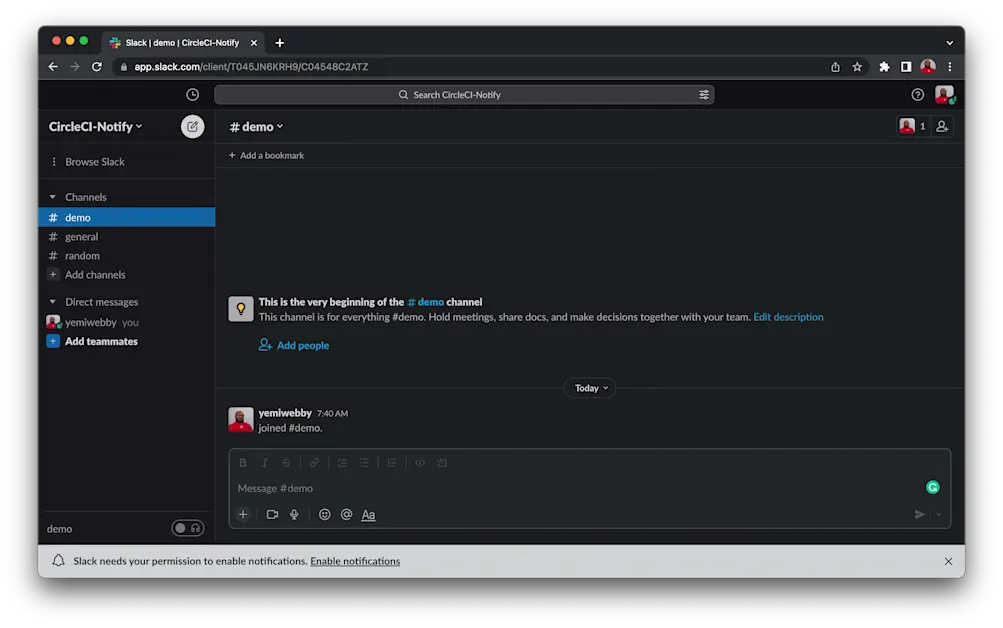The height and width of the screenshot is (628, 1003).
Task: Open the CircleCI-Notify workspace menu
Action: tap(95, 126)
